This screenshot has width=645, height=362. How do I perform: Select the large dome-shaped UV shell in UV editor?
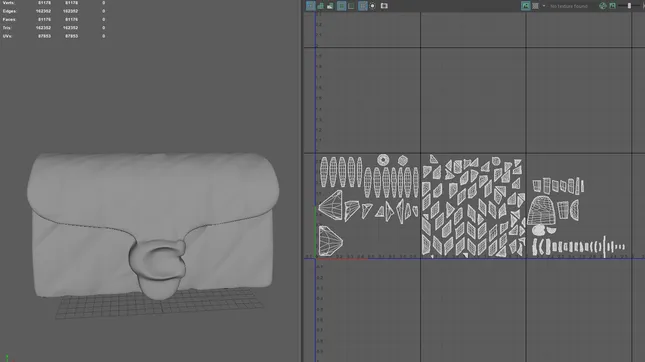[541, 210]
